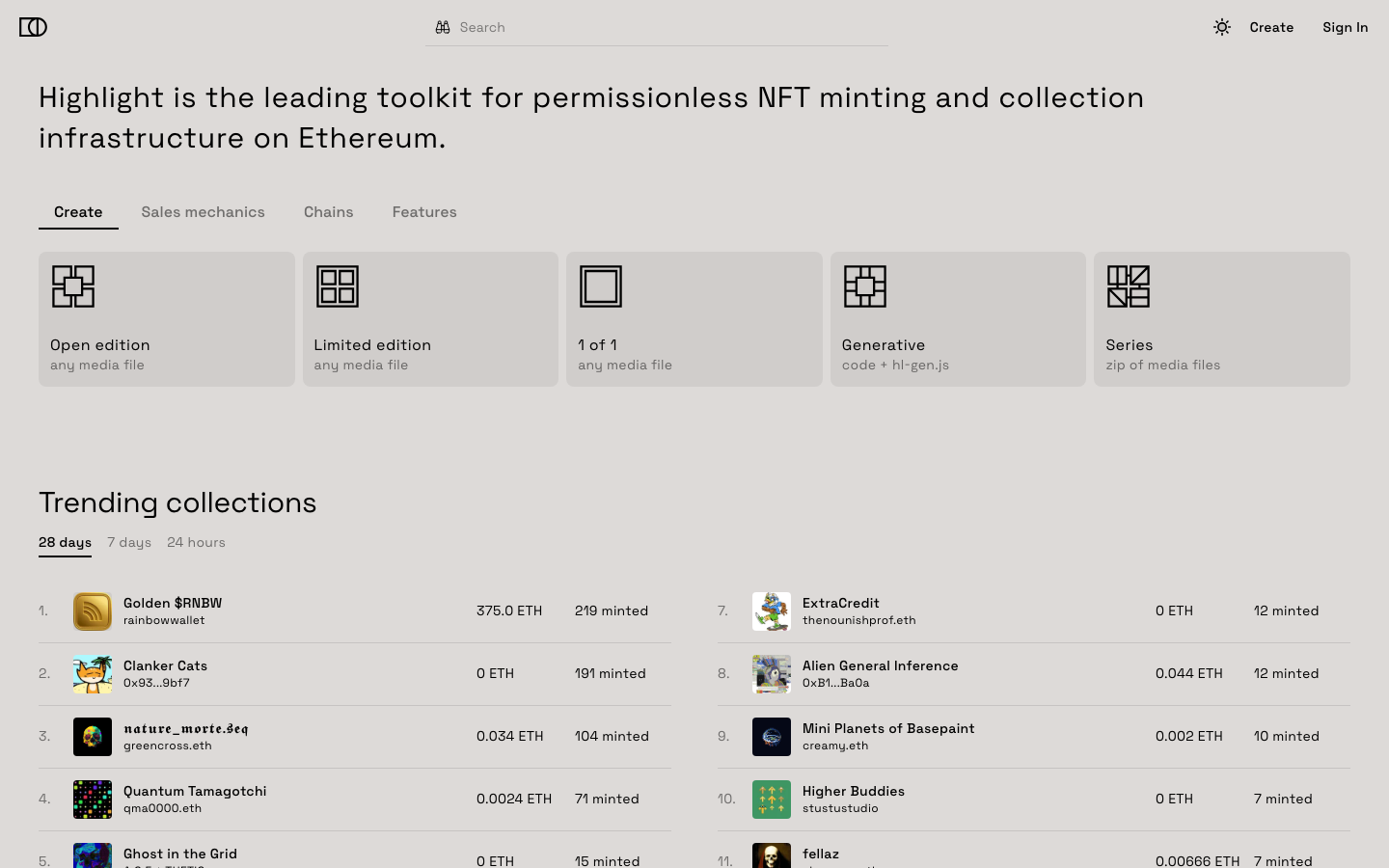
Task: Click the 71 minted count
Action: pyautogui.click(x=607, y=799)
